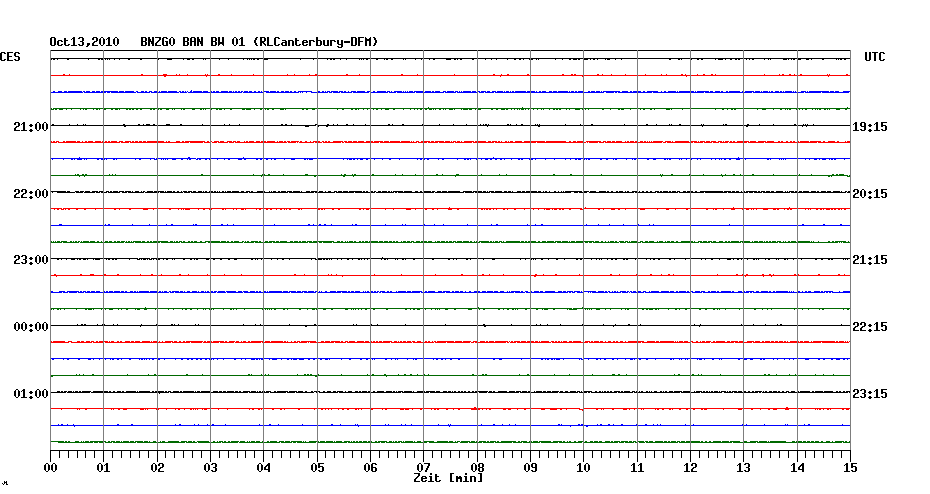Select the 23:00 left time label

tap(31, 260)
